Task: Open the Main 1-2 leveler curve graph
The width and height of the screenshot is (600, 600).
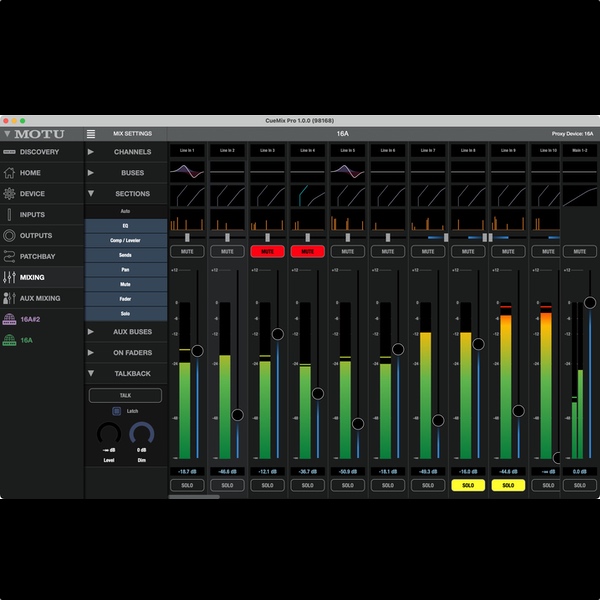Action: click(580, 196)
